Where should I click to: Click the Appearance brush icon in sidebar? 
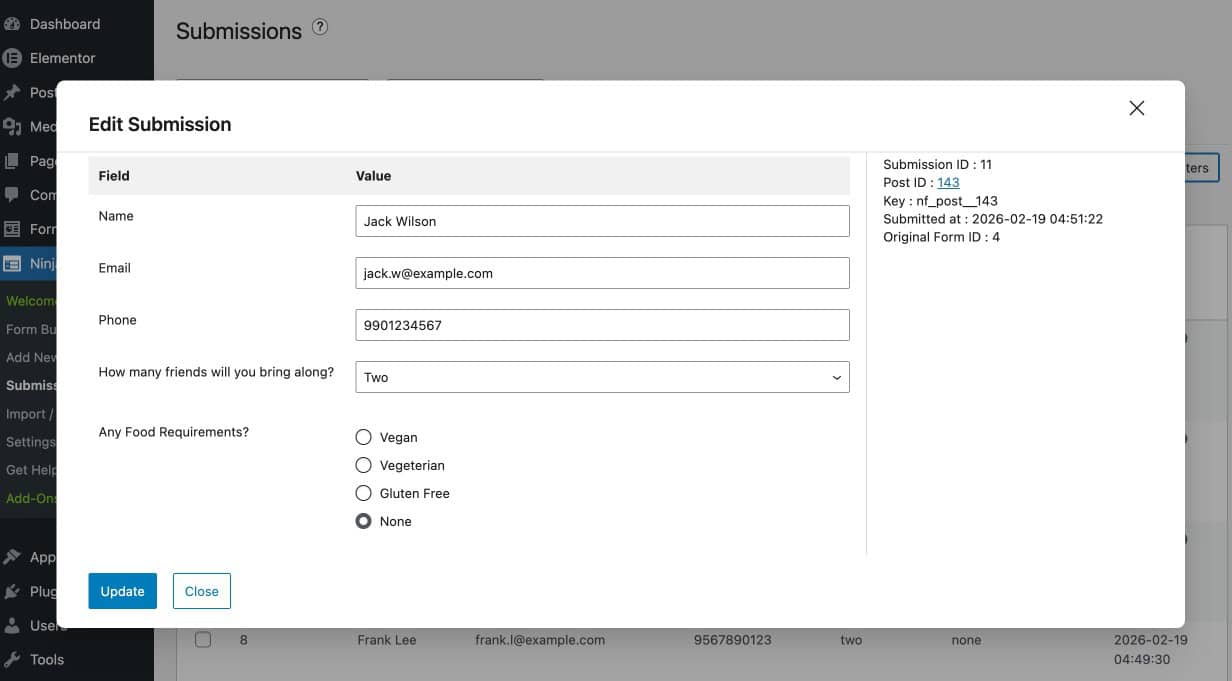click(x=13, y=557)
